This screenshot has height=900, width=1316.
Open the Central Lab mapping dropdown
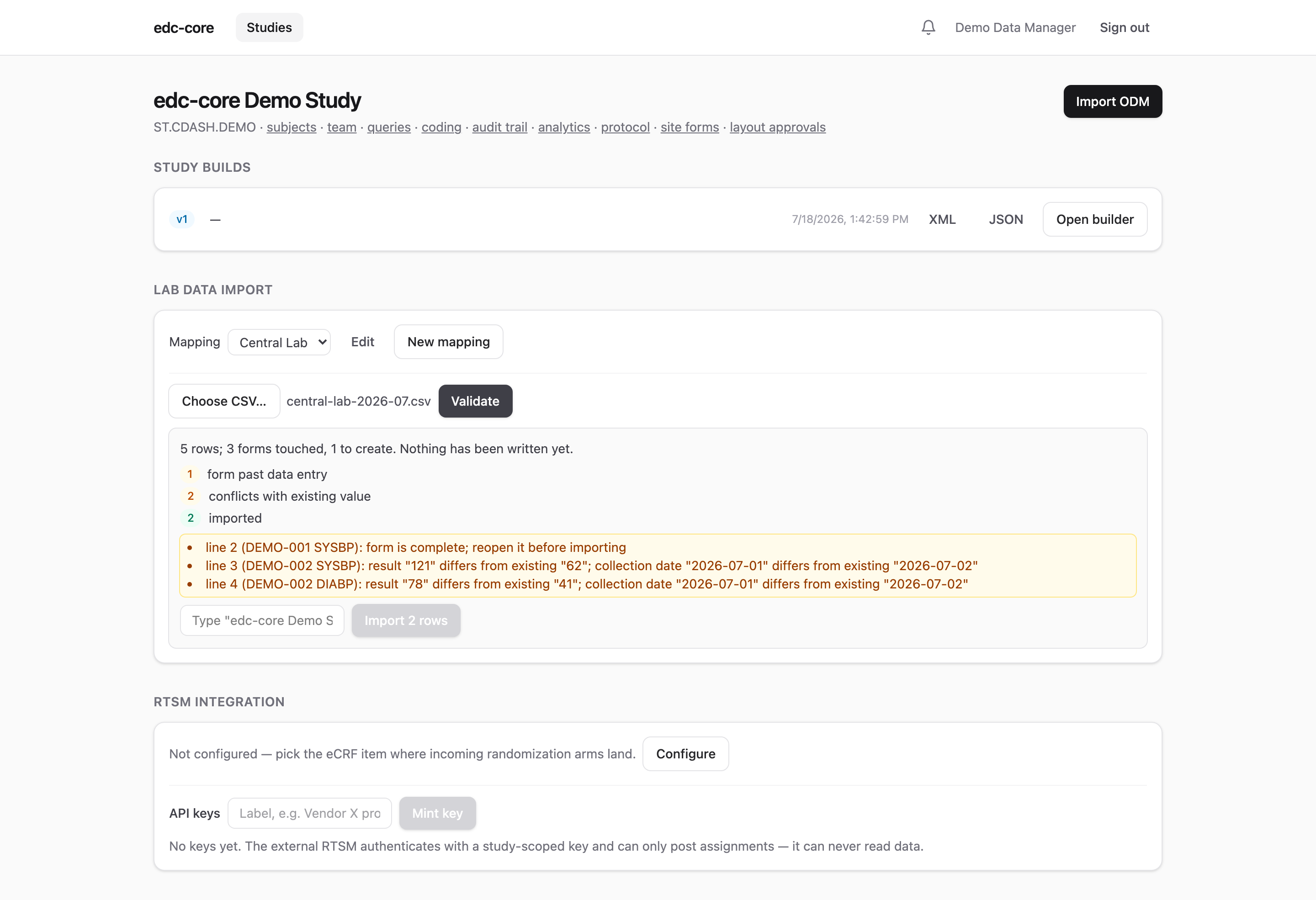point(279,343)
